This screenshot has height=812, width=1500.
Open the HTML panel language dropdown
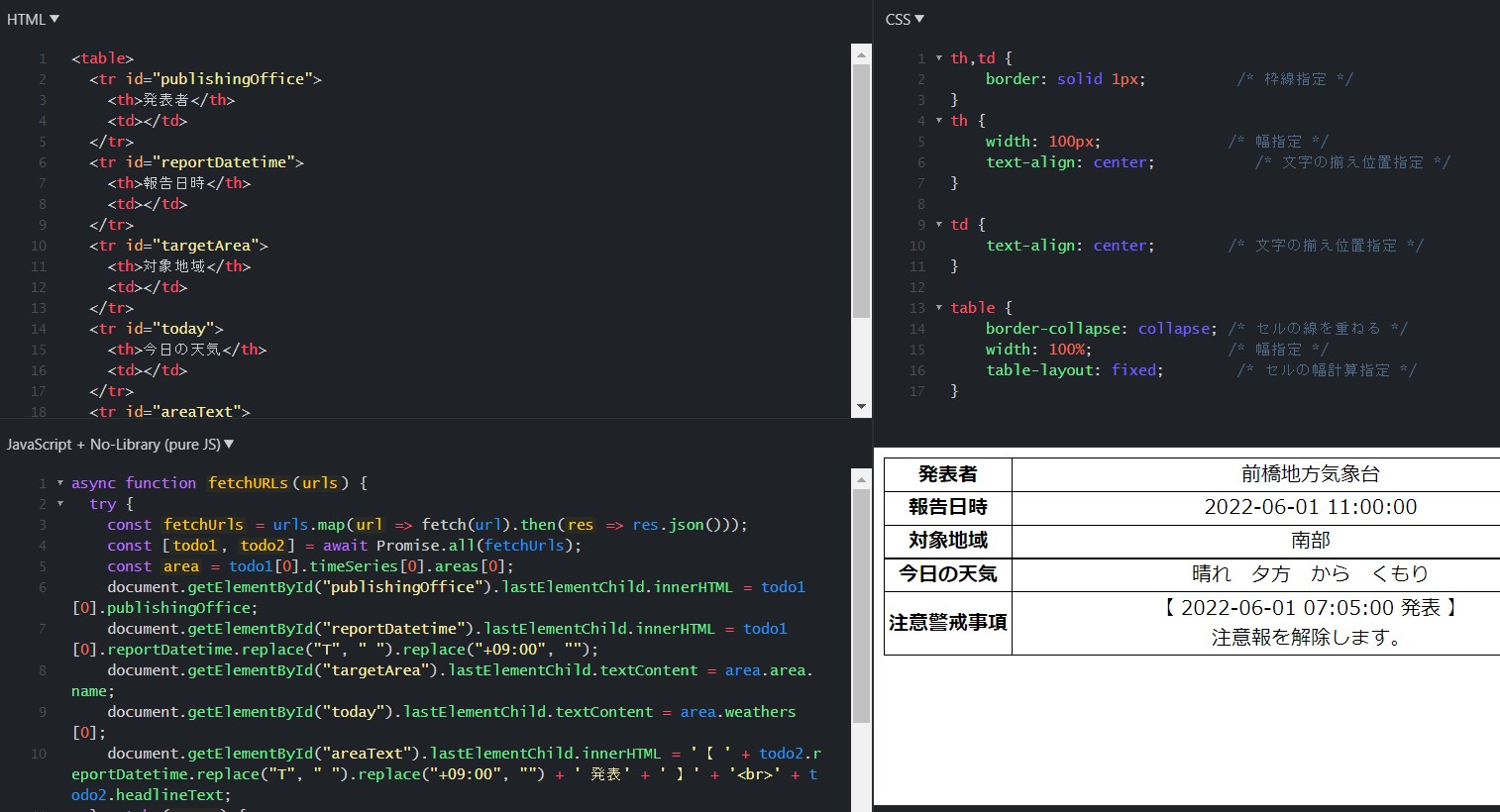click(x=33, y=19)
